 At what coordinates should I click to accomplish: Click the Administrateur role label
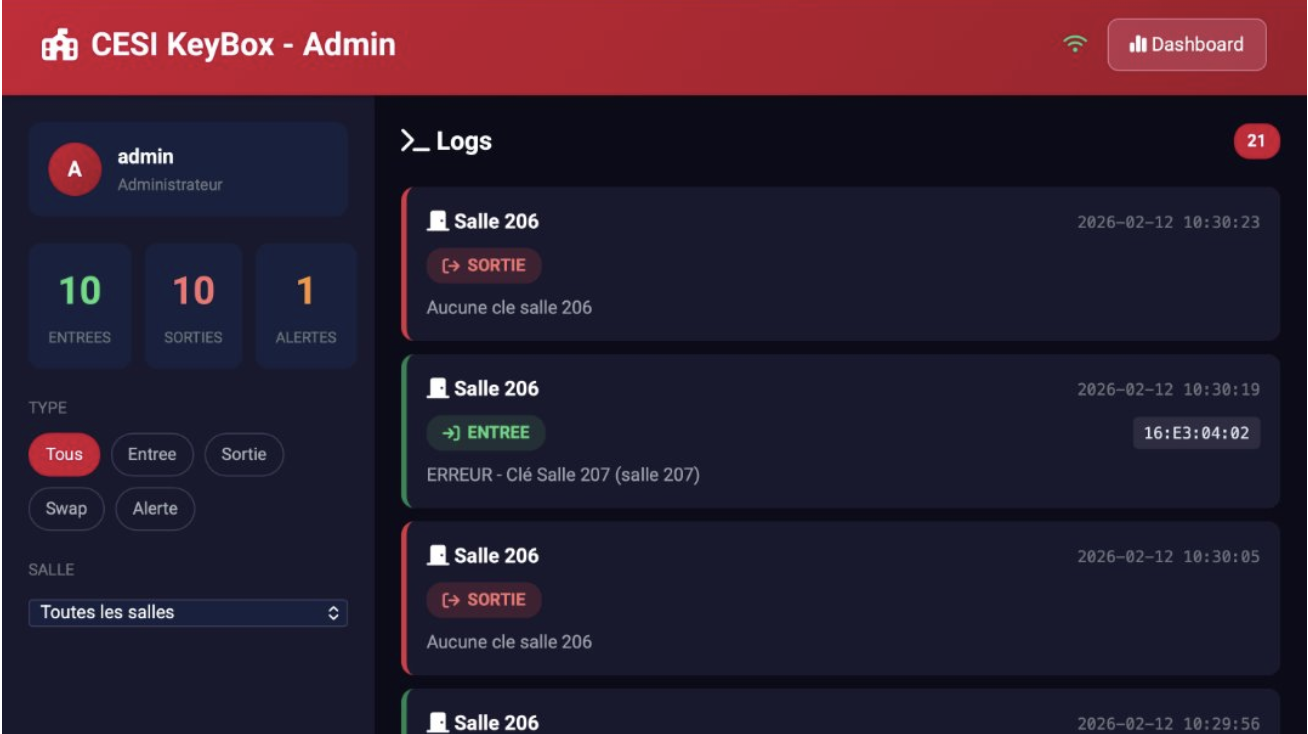(x=170, y=185)
